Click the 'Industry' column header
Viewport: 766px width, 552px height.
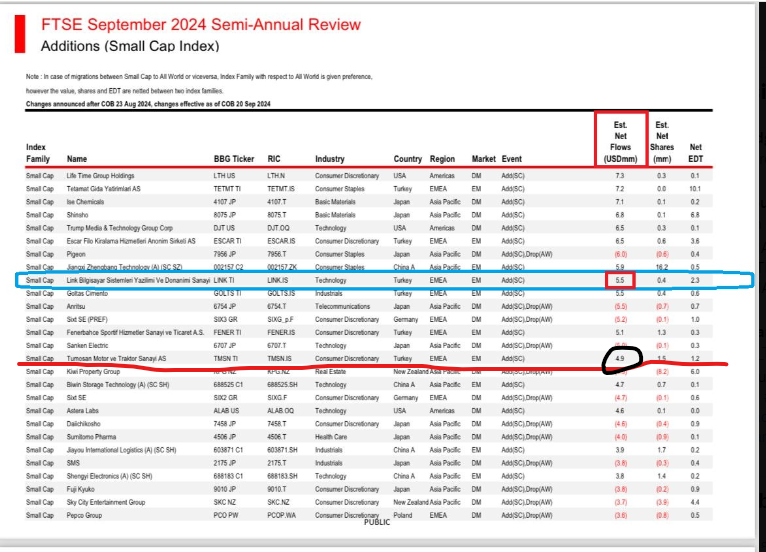[x=330, y=159]
